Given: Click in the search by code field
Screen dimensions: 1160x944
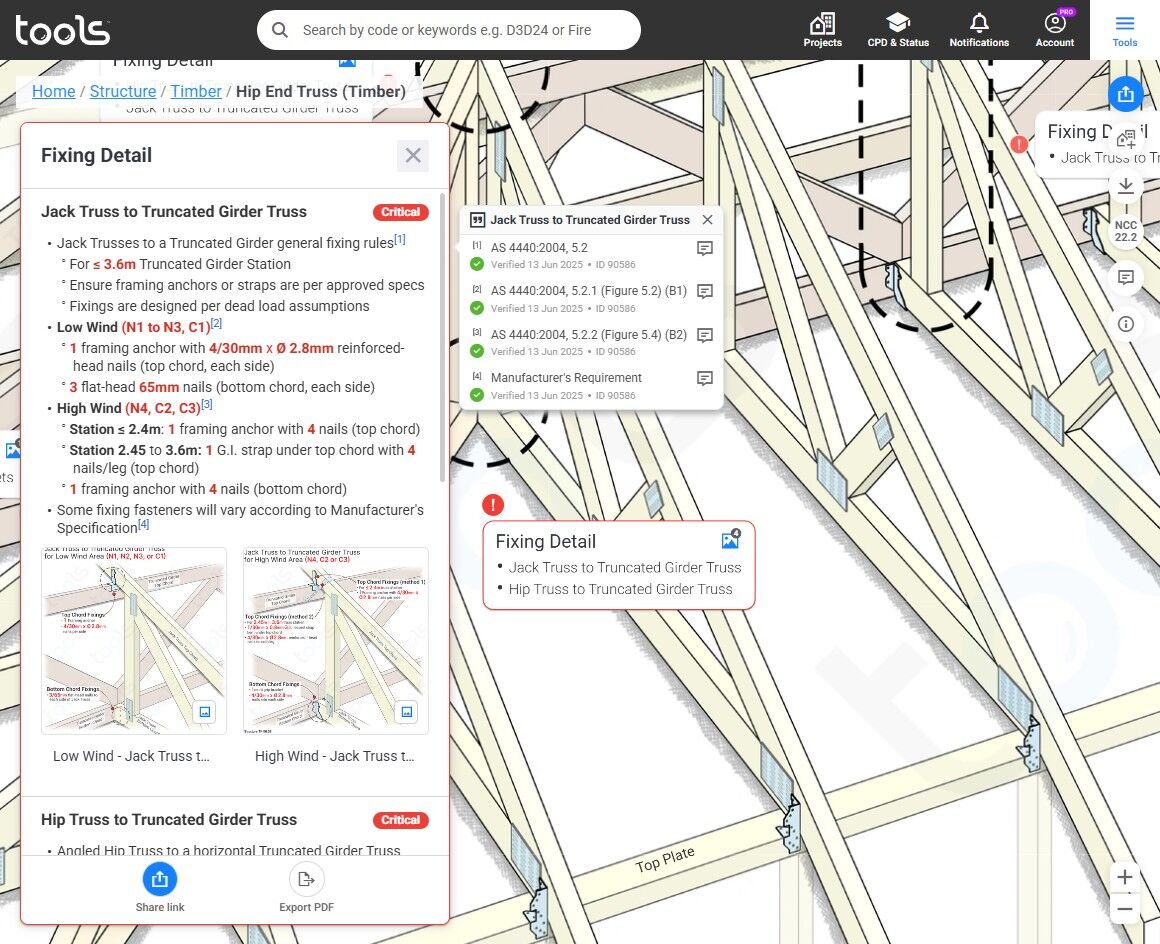Looking at the screenshot, I should pos(460,30).
